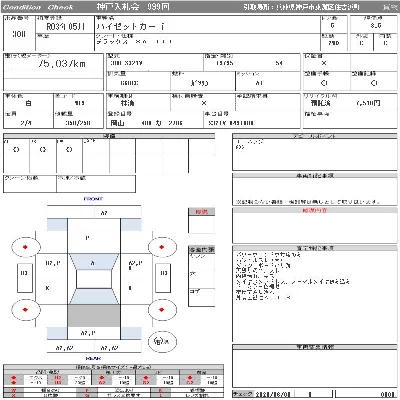Select the rear-left tire red diamond marker

pos(25,310)
